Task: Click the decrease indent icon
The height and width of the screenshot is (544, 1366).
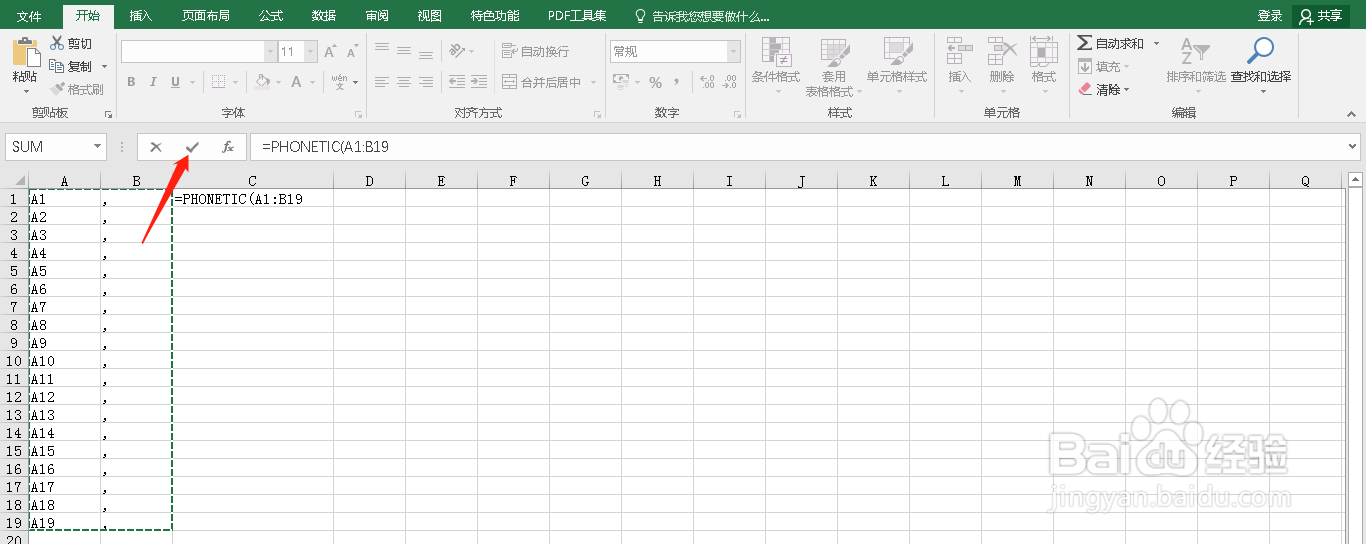Action: [457, 82]
